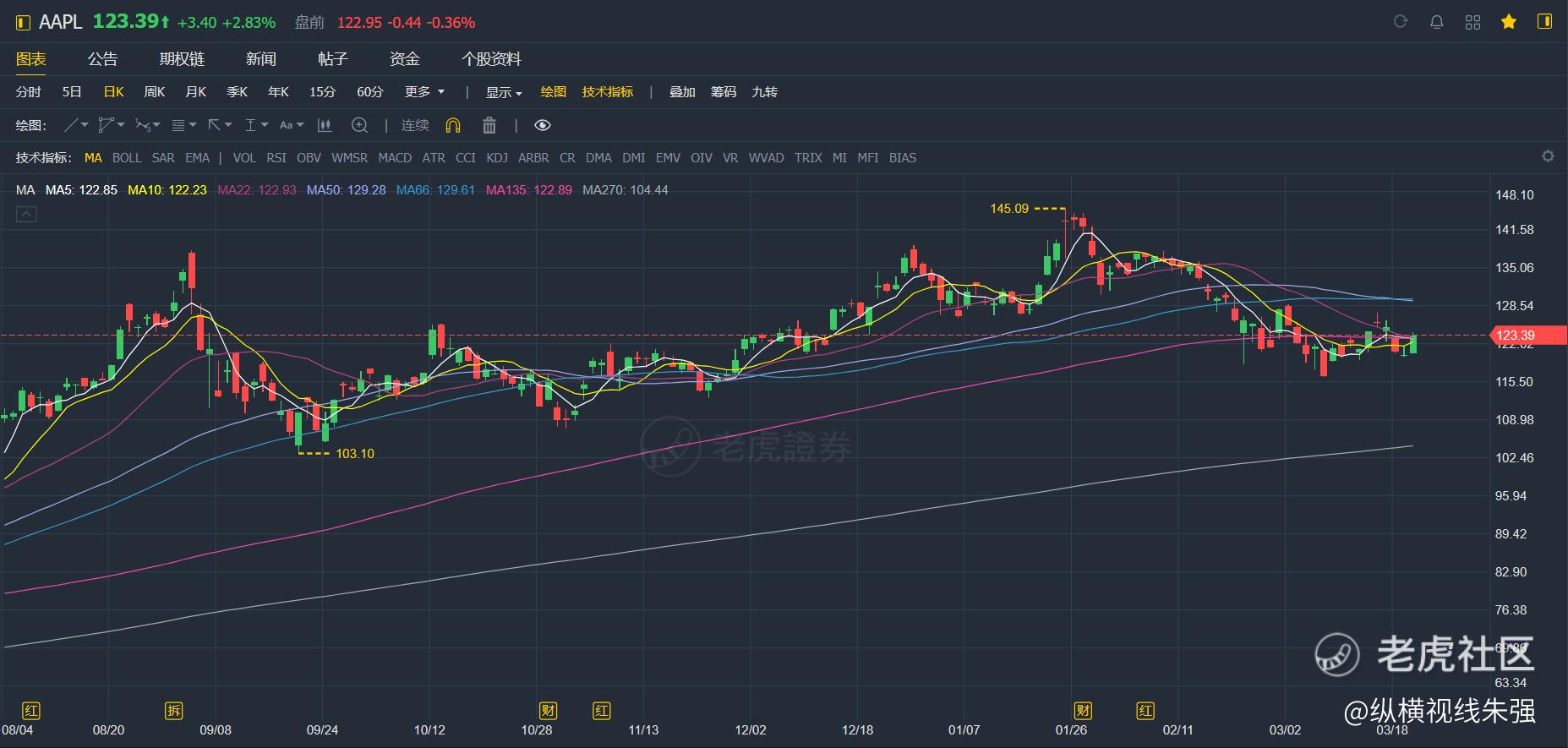Select the 60分 timeframe

369,91
